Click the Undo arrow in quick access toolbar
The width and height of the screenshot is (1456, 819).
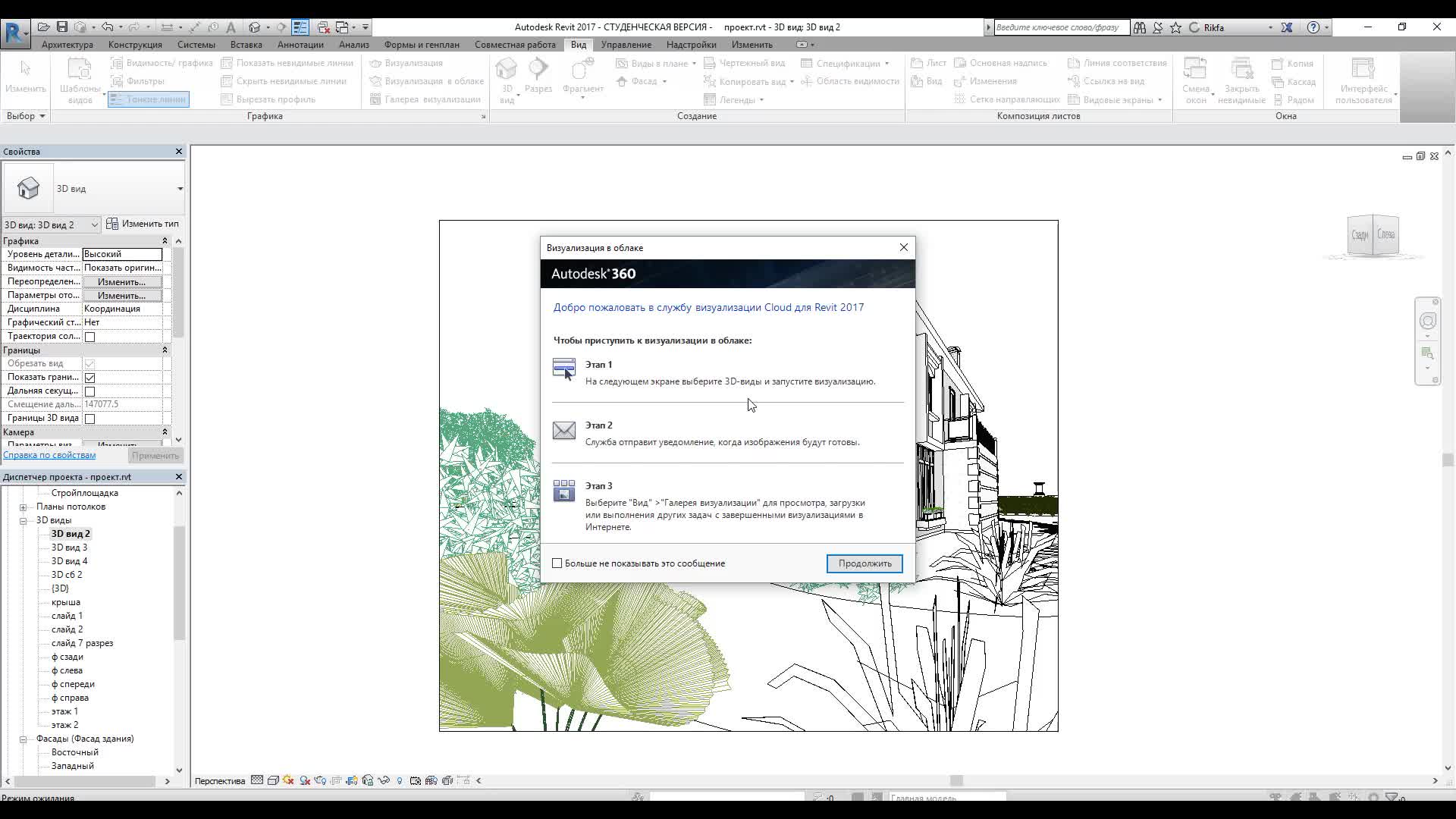click(x=108, y=27)
